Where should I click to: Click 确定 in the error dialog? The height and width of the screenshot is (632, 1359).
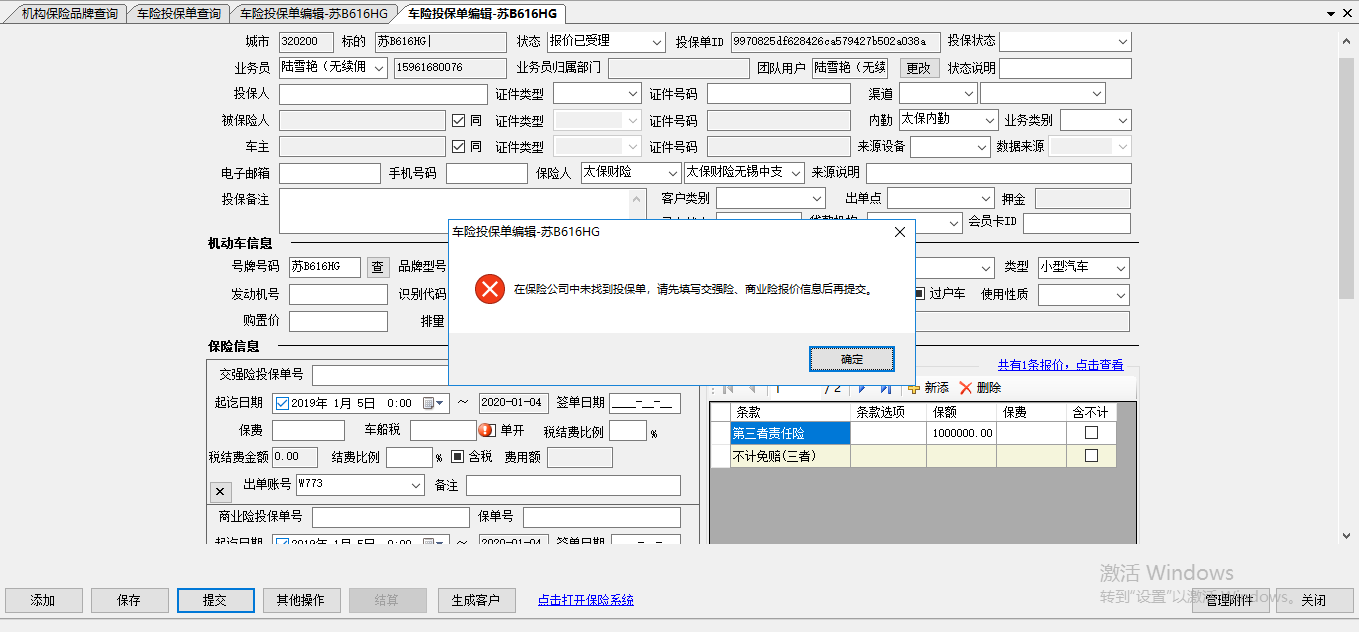[851, 359]
